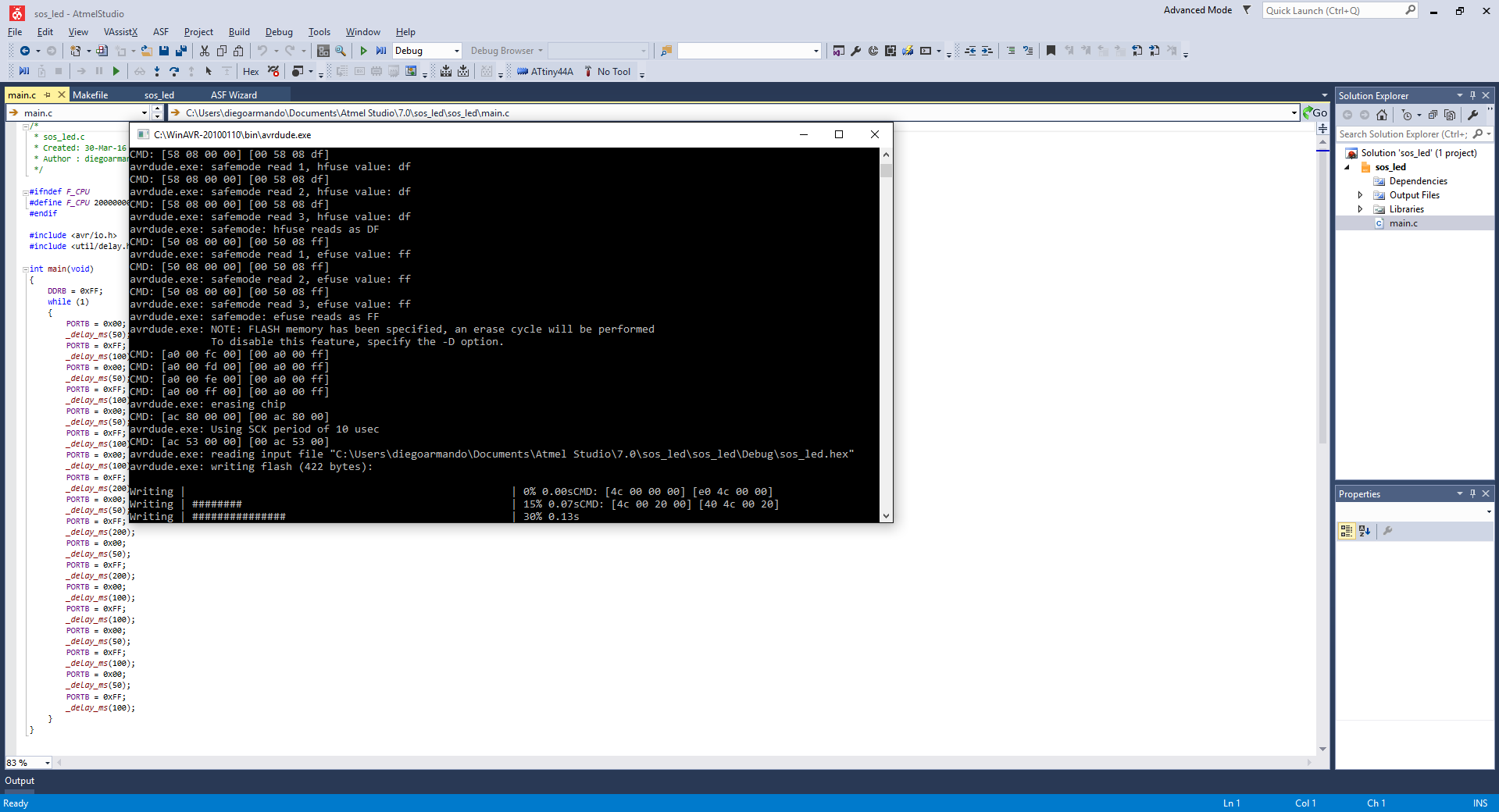Image resolution: width=1499 pixels, height=812 pixels.
Task: Toggle auto-hide pin on Solution Explorer
Action: pyautogui.click(x=1472, y=95)
